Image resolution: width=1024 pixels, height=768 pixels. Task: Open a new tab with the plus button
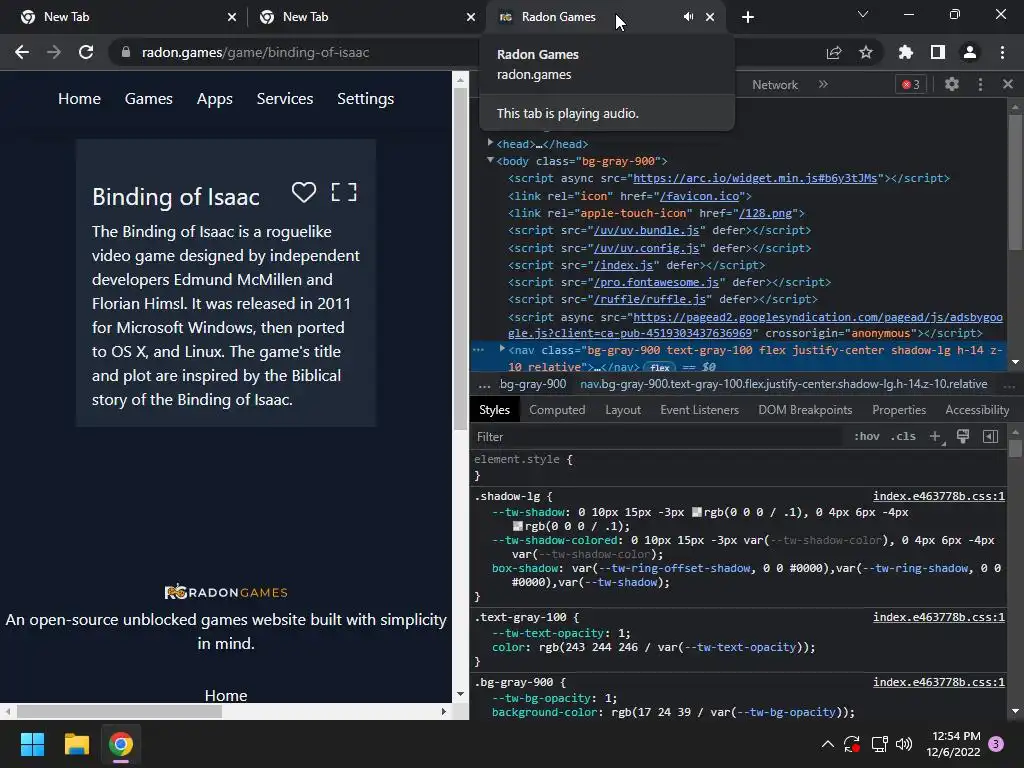pyautogui.click(x=748, y=17)
